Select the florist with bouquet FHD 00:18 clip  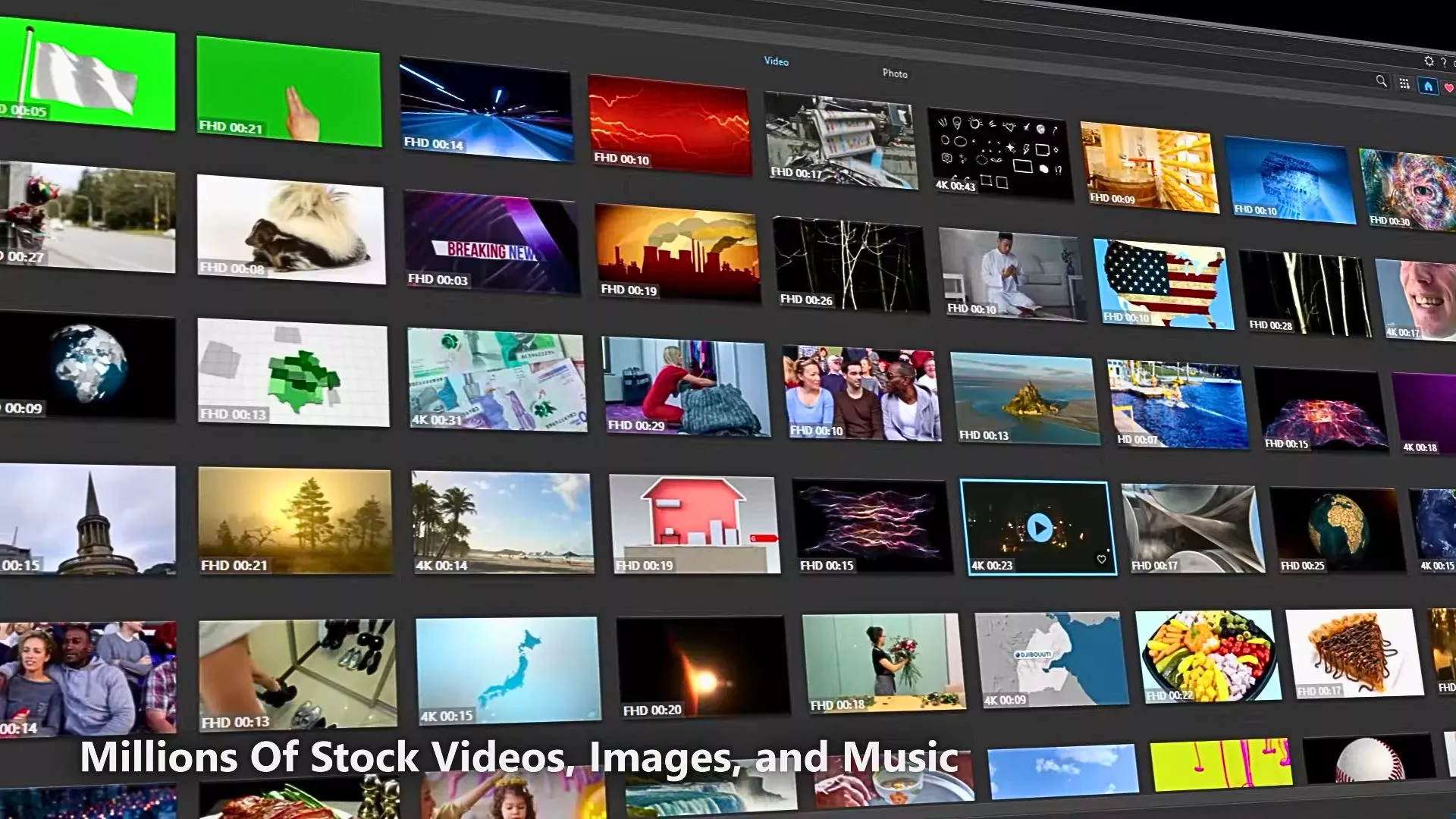[x=883, y=662]
